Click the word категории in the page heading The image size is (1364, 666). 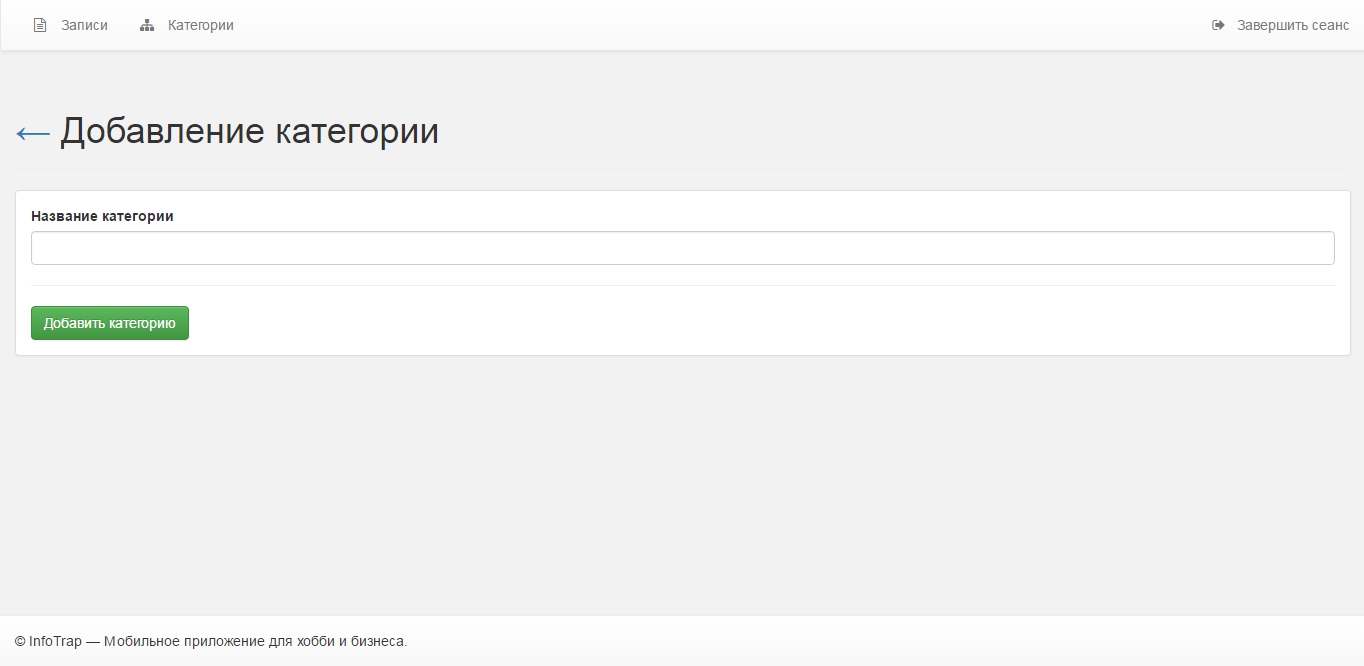tap(357, 131)
